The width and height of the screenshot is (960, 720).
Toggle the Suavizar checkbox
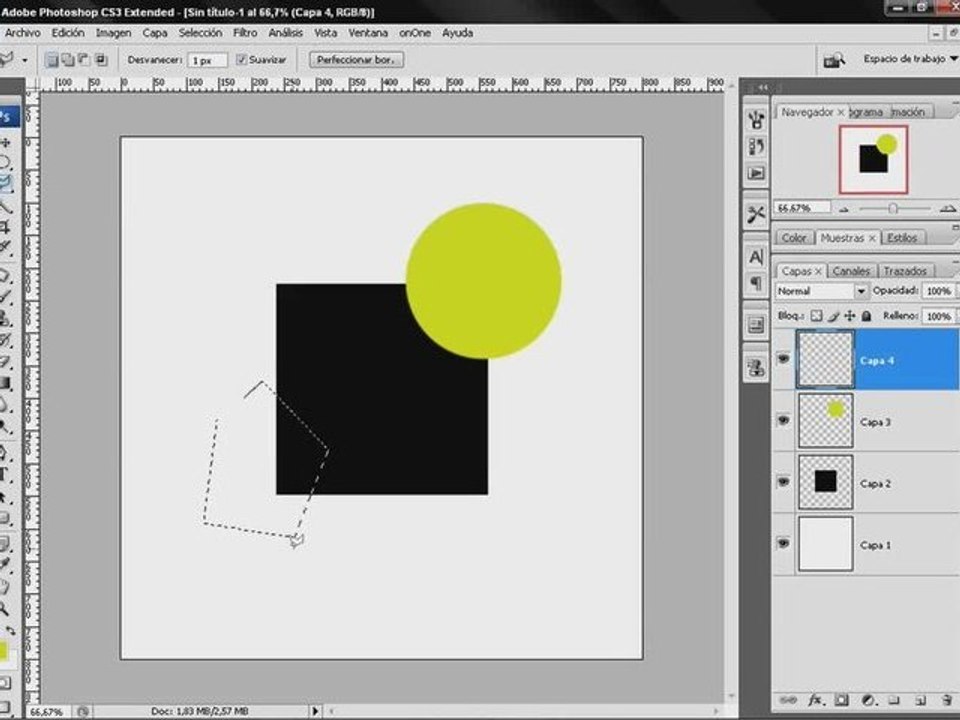(x=241, y=59)
